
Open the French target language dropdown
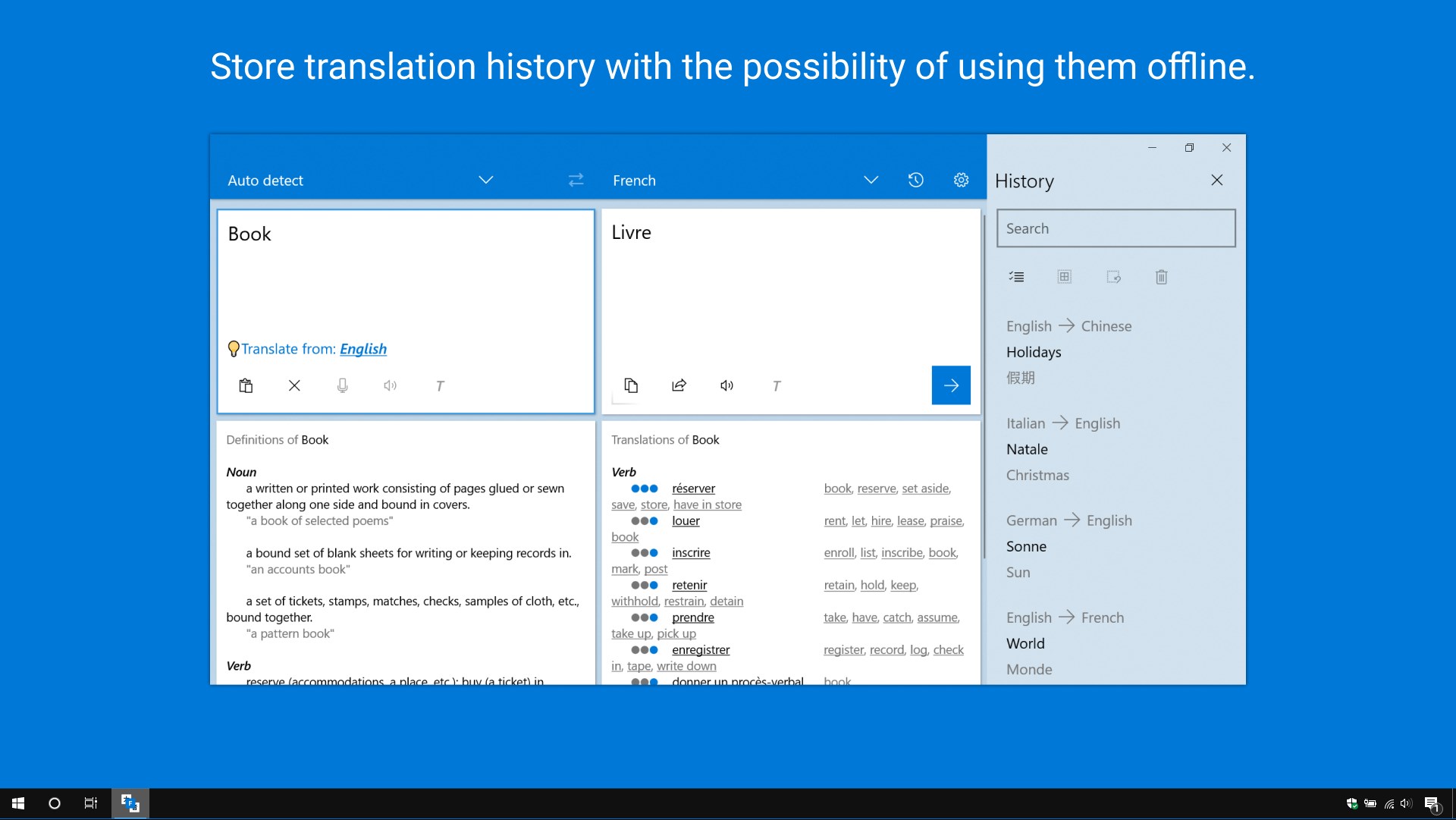click(871, 180)
